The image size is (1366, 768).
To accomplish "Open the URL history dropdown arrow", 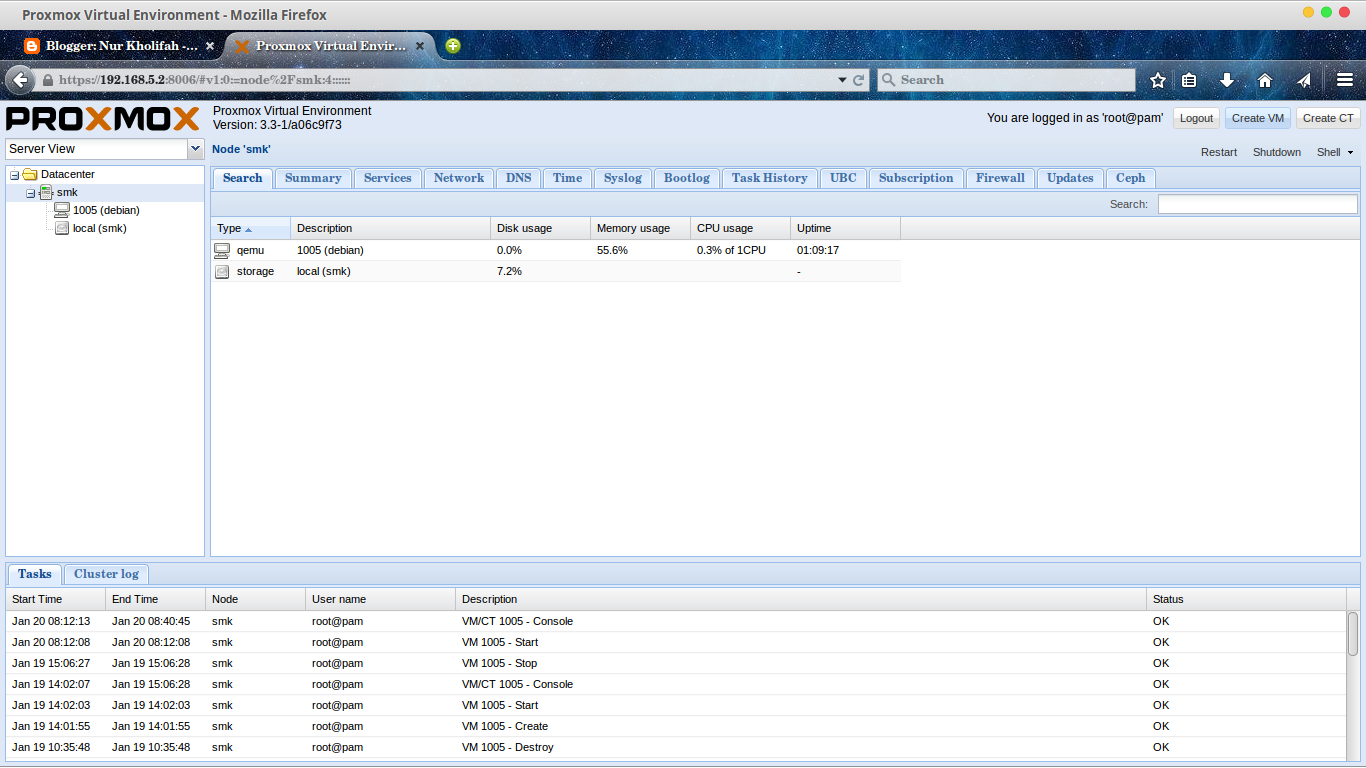I will 842,80.
